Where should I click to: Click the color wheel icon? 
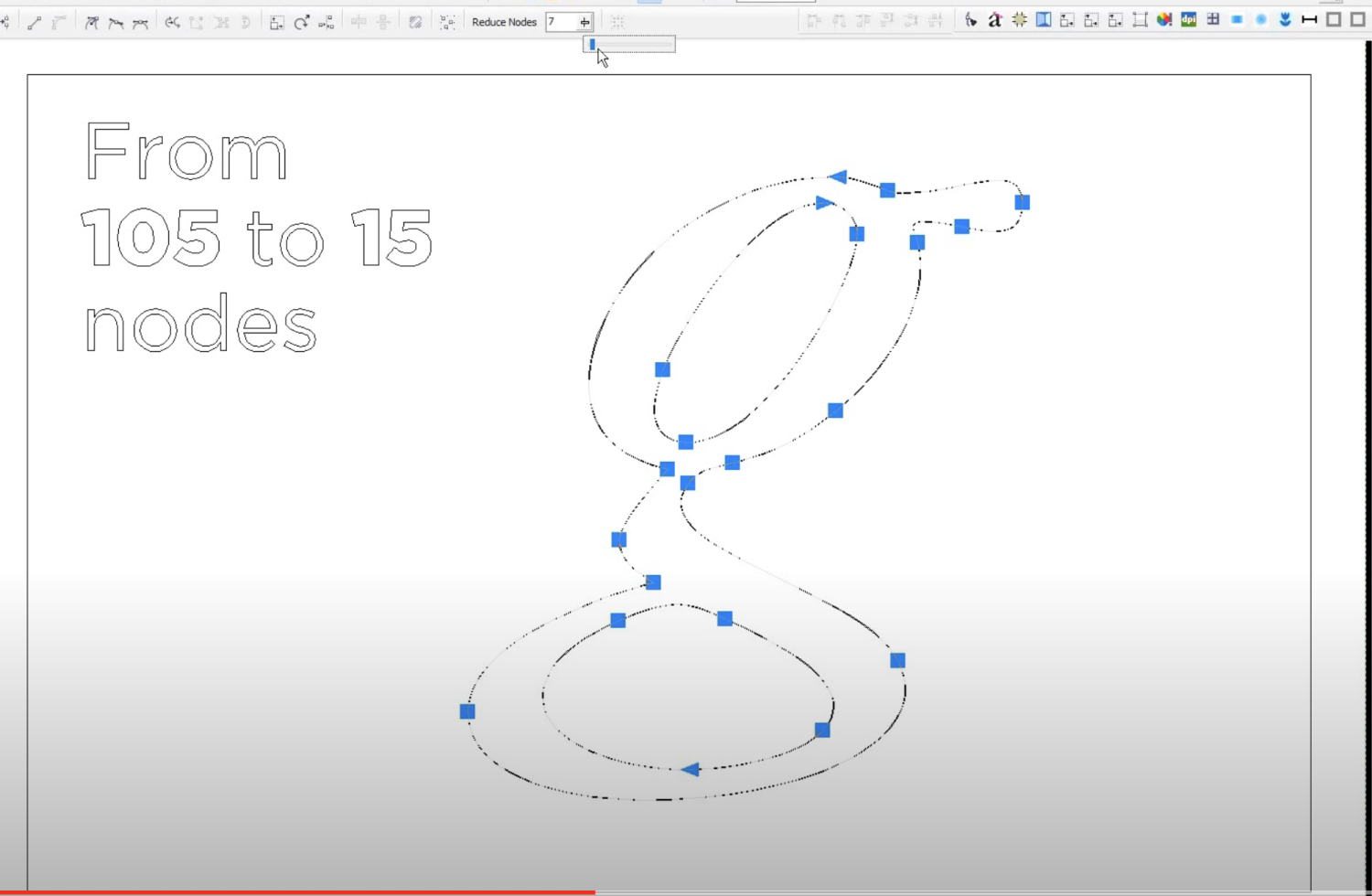point(1164,20)
